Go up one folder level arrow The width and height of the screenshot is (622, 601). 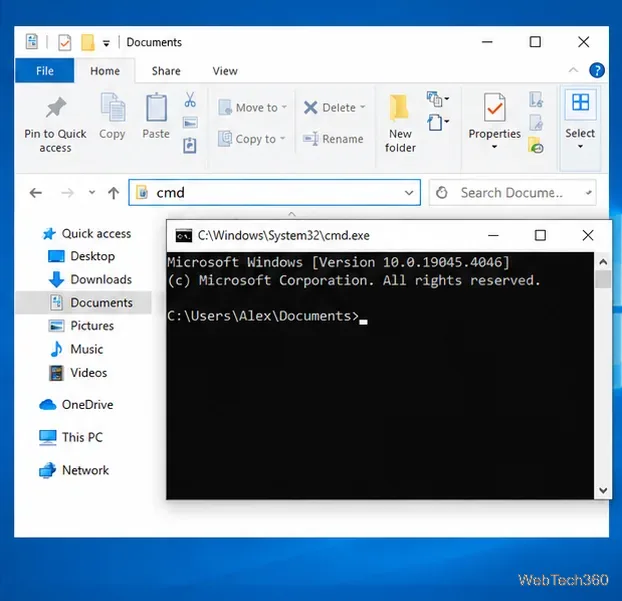coord(113,193)
